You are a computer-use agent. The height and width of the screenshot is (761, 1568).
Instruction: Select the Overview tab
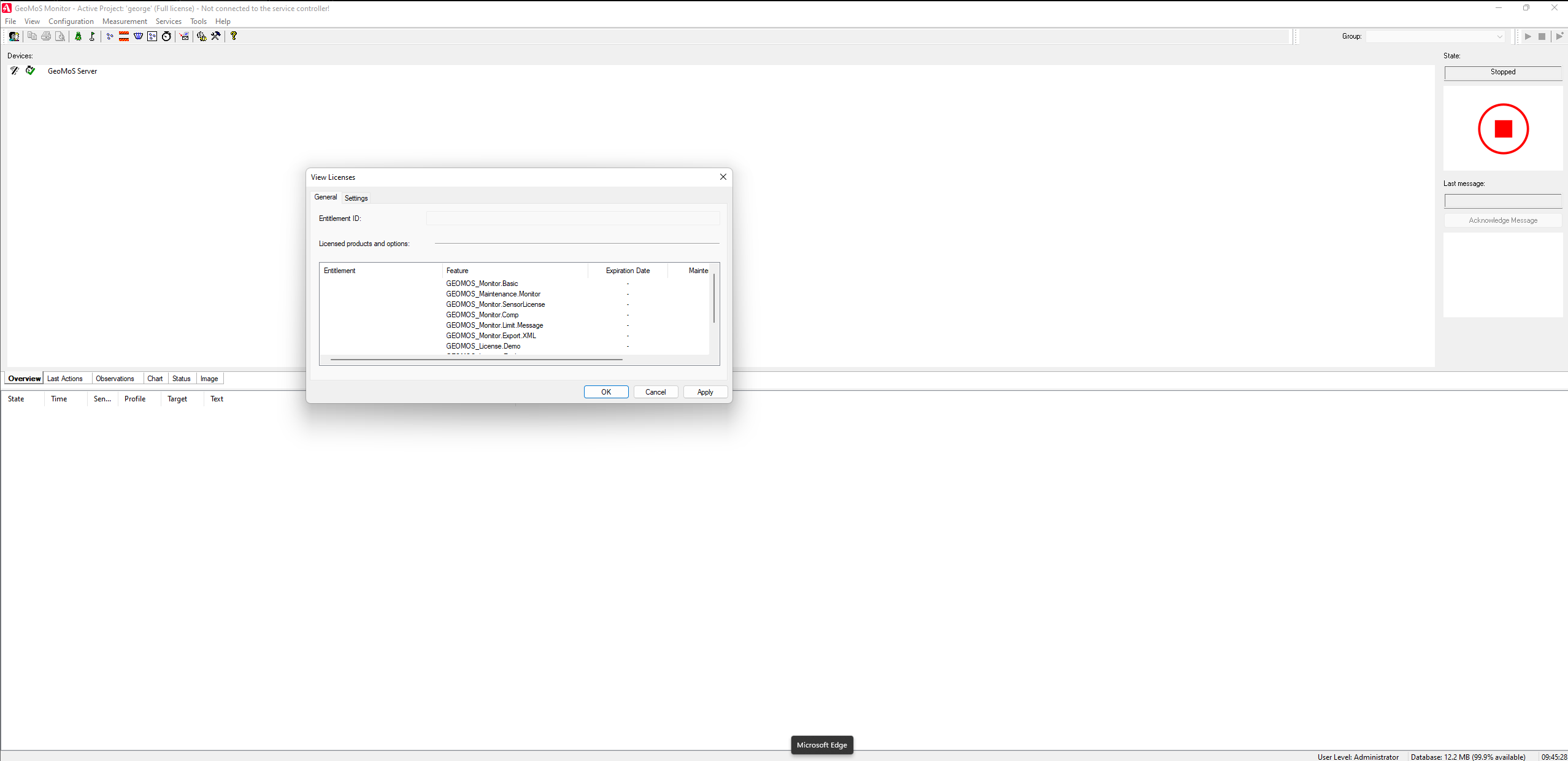(25, 378)
